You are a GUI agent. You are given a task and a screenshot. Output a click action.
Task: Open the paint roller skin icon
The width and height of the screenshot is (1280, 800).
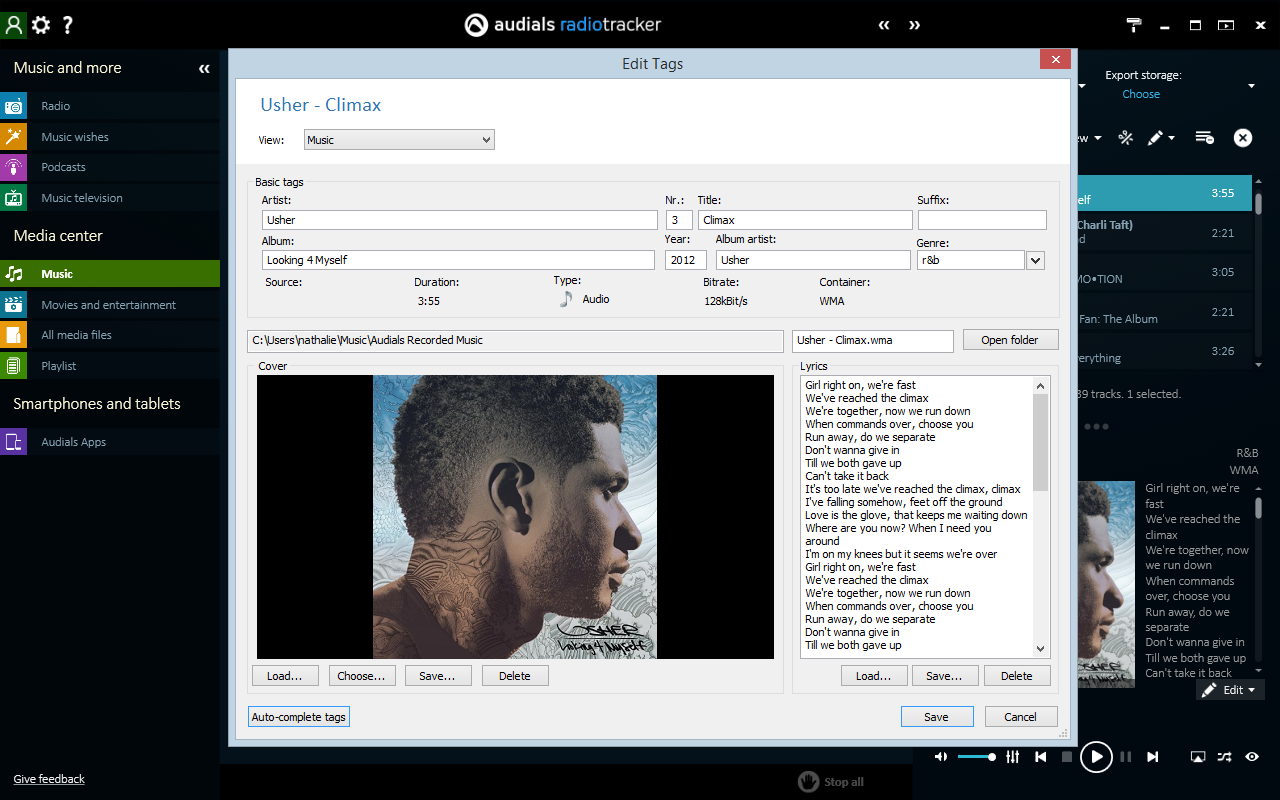coord(1134,25)
